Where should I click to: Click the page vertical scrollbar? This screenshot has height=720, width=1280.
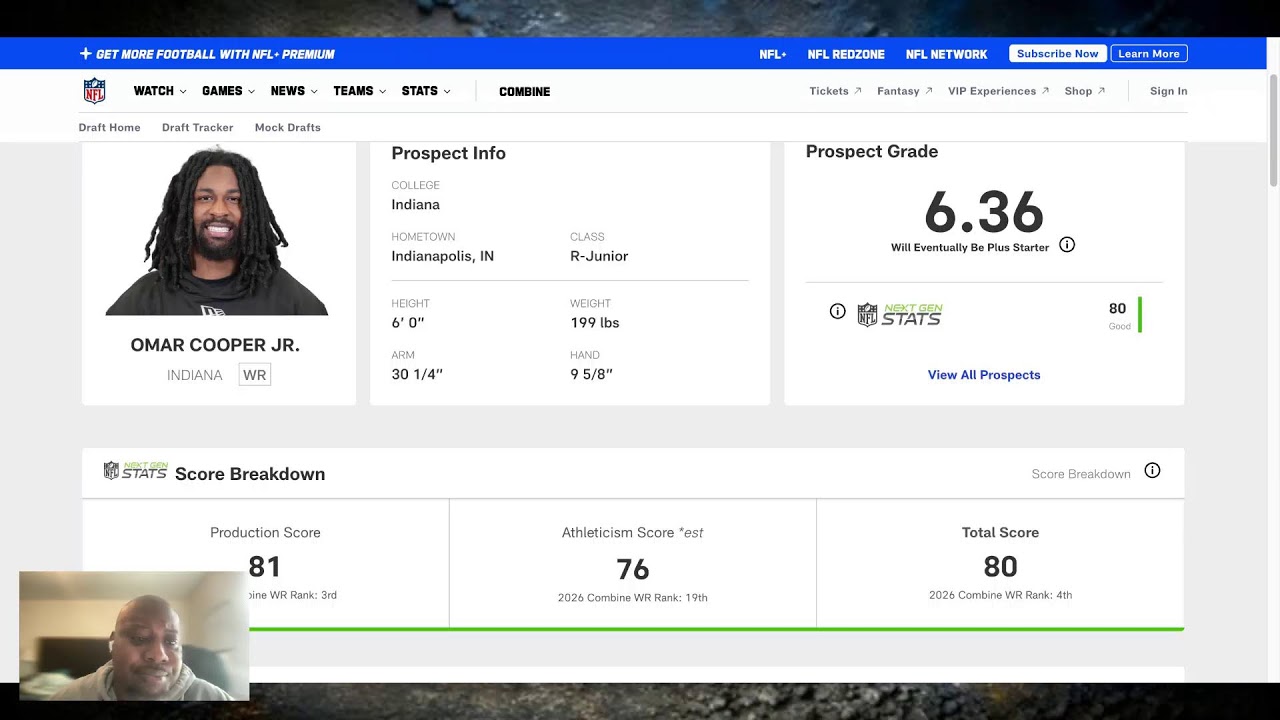click(1273, 130)
